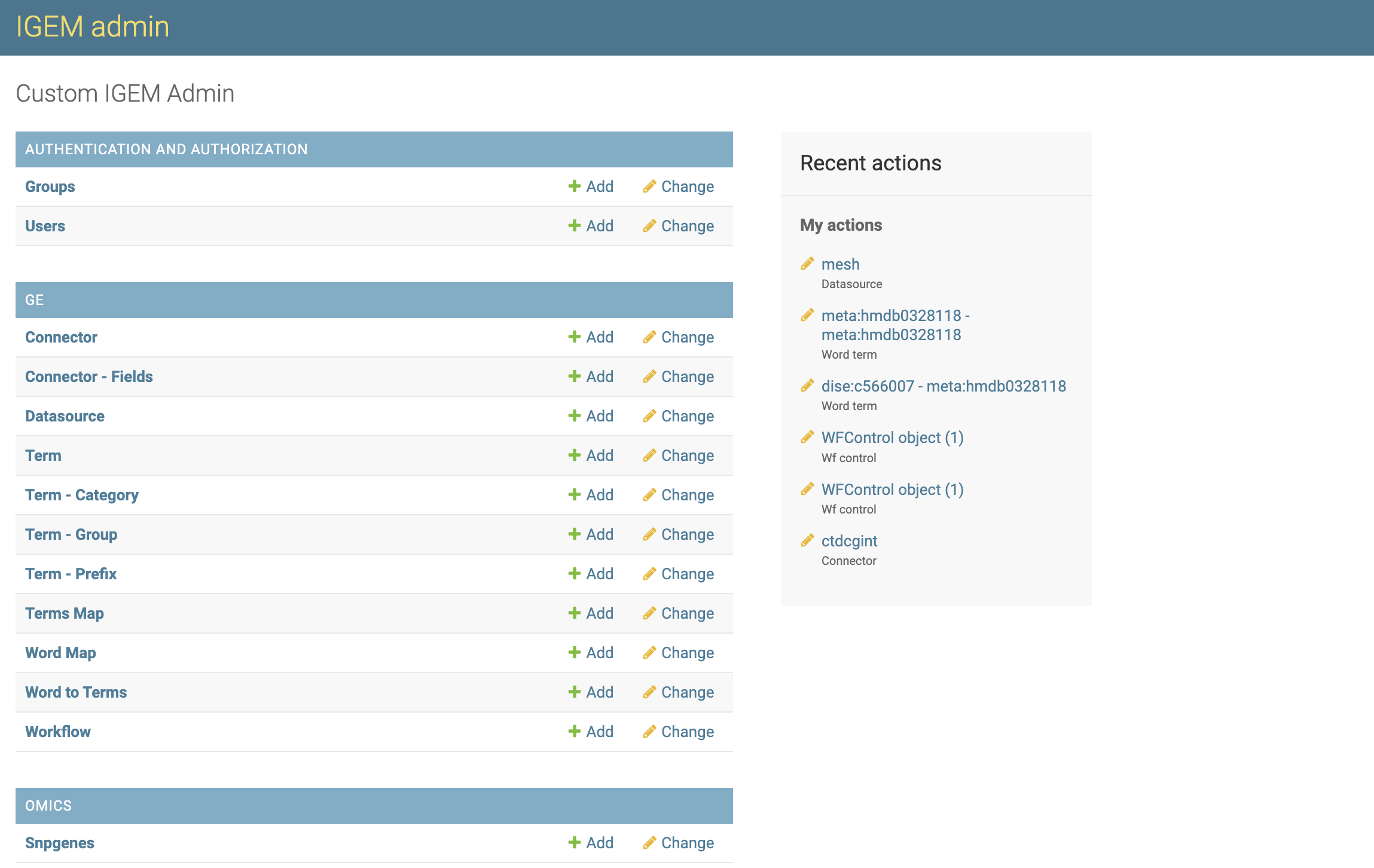This screenshot has width=1374, height=868.
Task: Click the pencil icon in the Connector - Fields row
Action: [649, 377]
